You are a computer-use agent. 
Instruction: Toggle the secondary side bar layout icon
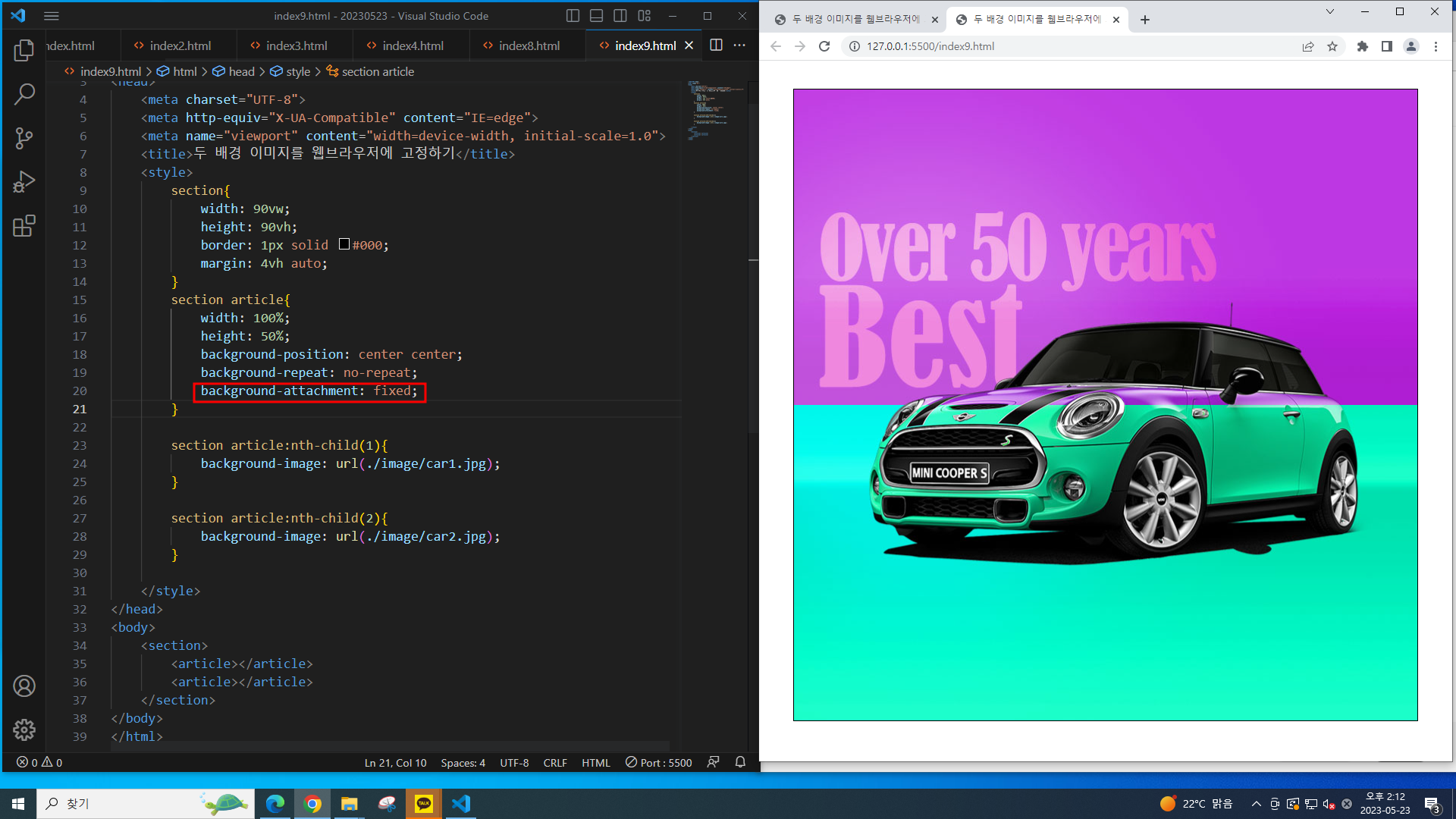[x=620, y=16]
